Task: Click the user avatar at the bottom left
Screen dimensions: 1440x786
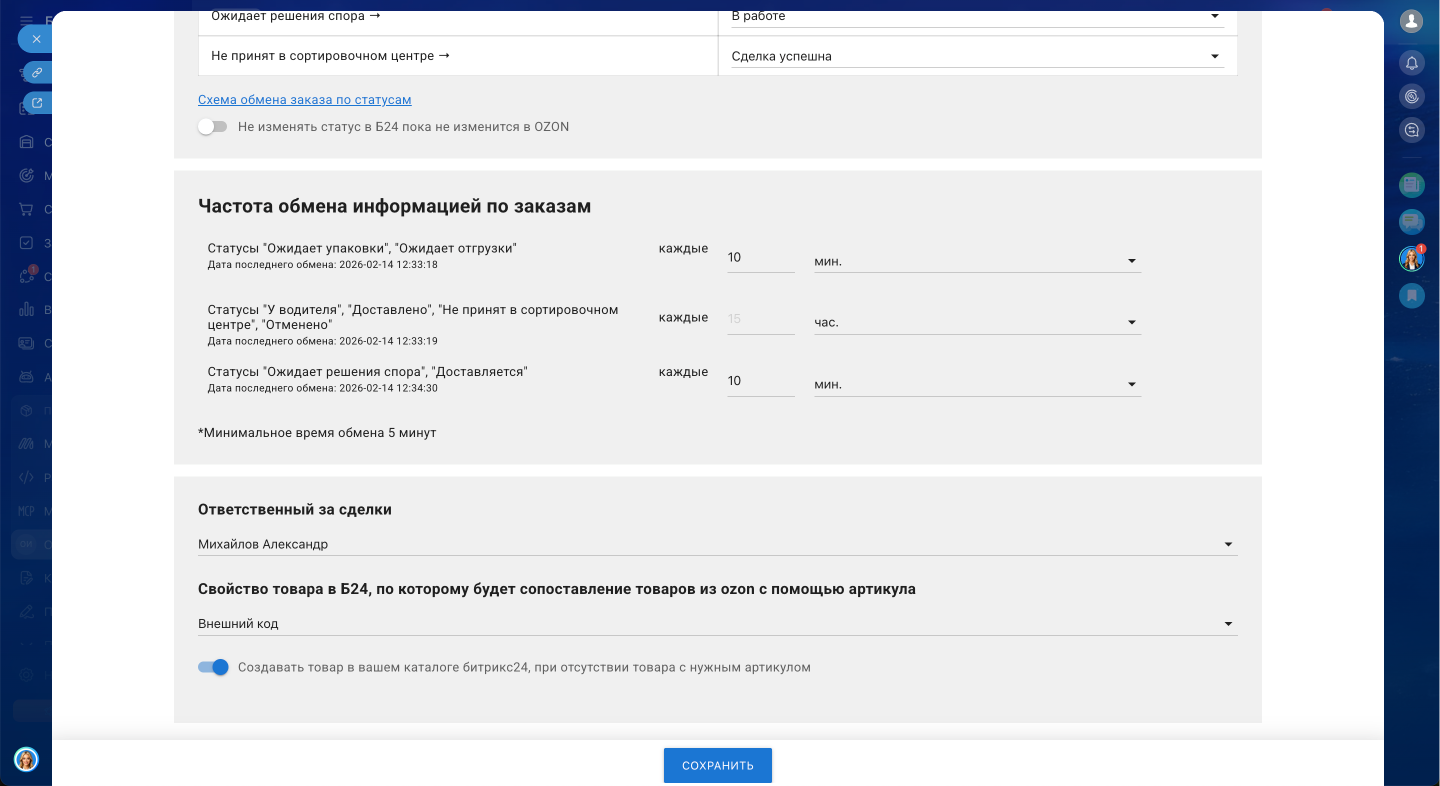Action: point(26,759)
